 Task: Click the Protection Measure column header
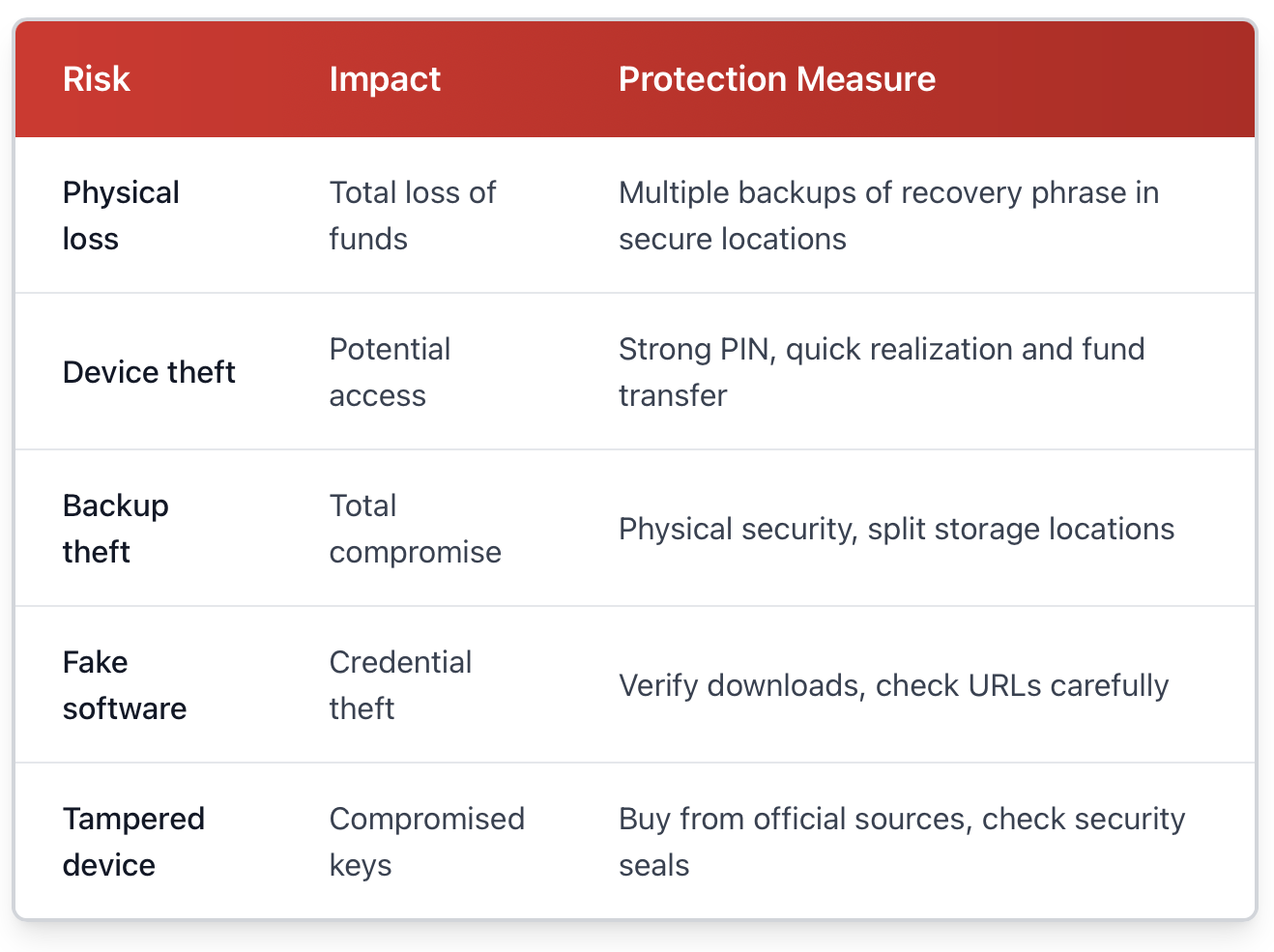click(776, 79)
